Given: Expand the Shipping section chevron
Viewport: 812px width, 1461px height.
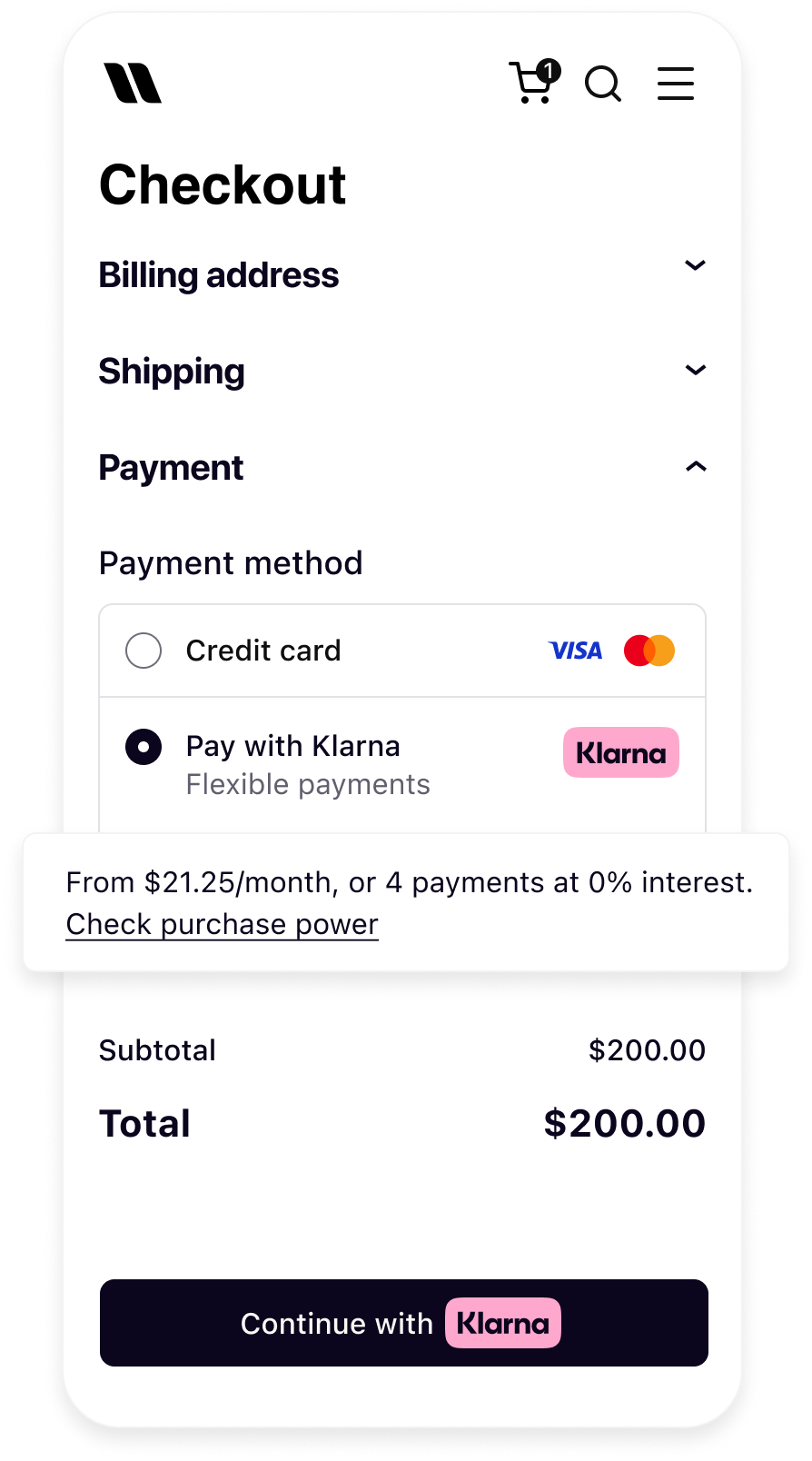Looking at the screenshot, I should [x=695, y=370].
